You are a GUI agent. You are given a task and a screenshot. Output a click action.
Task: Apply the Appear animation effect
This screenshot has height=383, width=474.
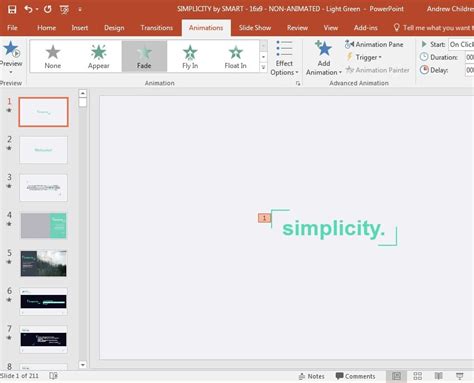point(99,56)
